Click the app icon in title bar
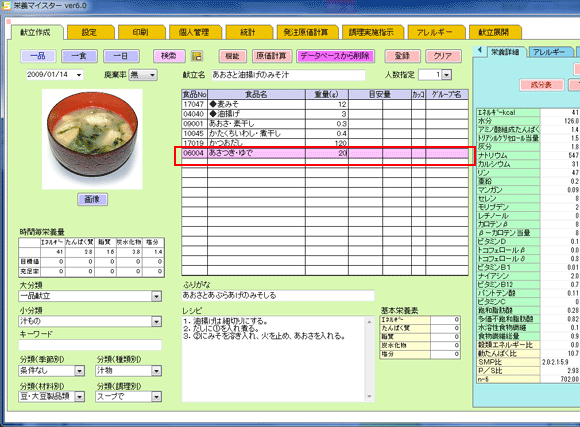 (x=6, y=5)
